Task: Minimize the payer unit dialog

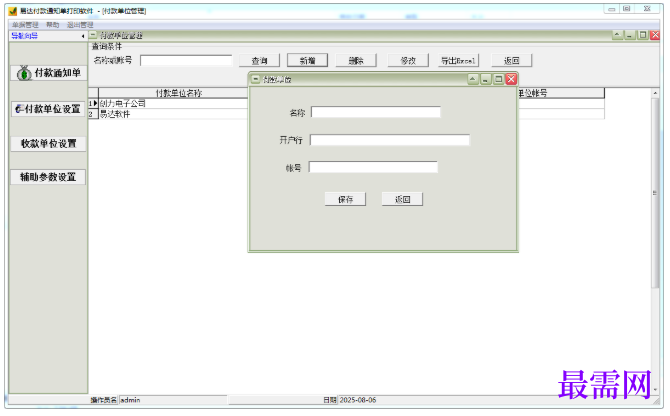Action: pos(485,79)
